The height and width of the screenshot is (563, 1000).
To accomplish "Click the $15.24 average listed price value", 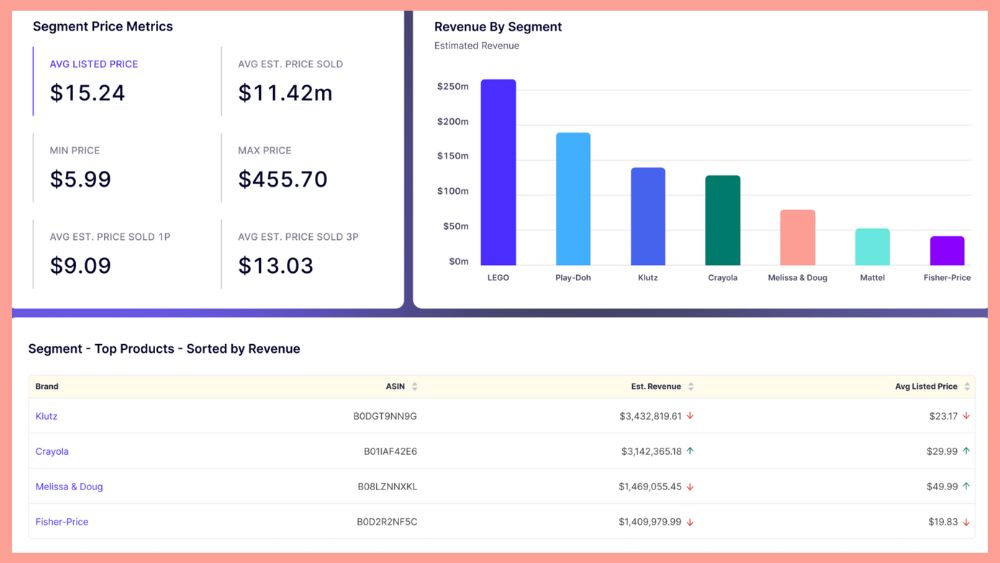I will 87,93.
